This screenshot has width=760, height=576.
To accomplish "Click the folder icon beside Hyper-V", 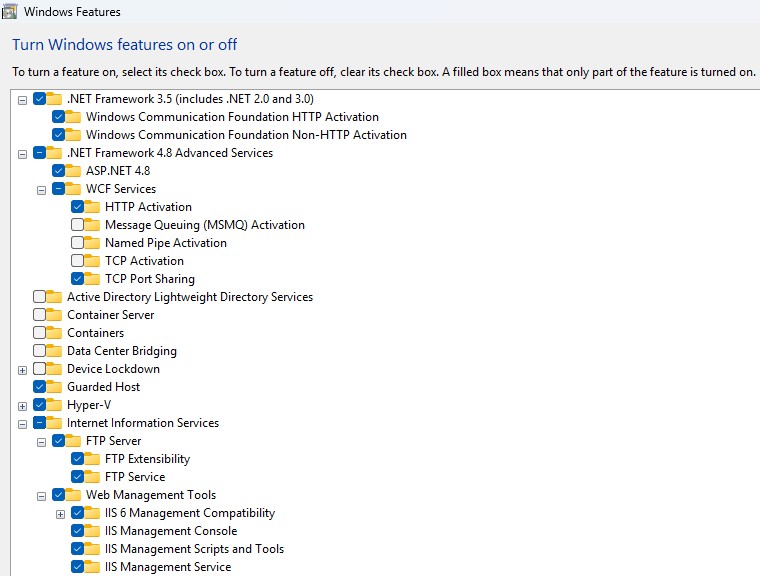I will pyautogui.click(x=54, y=405).
